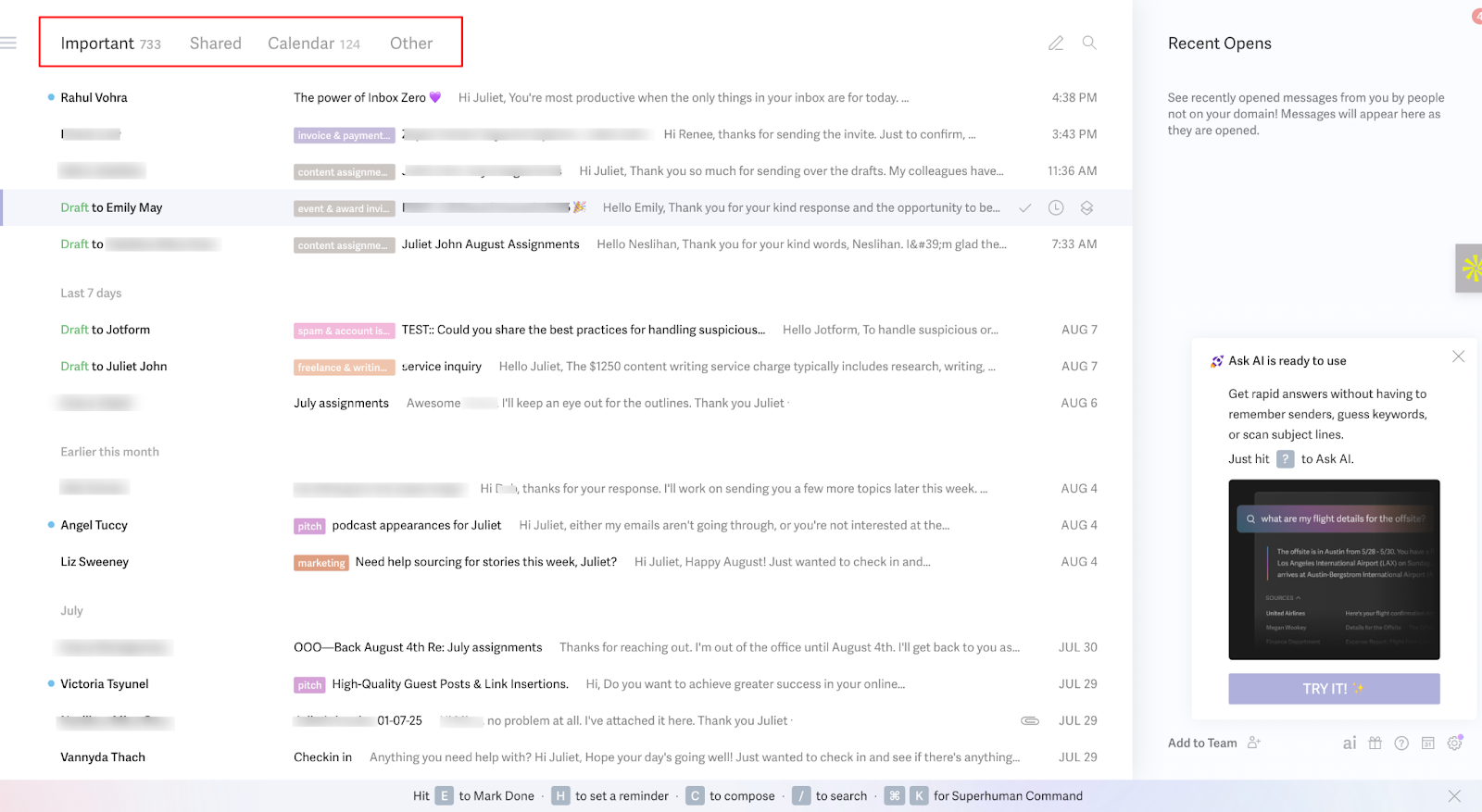
Task: Click the E key hint for Mark Done
Action: [x=445, y=796]
